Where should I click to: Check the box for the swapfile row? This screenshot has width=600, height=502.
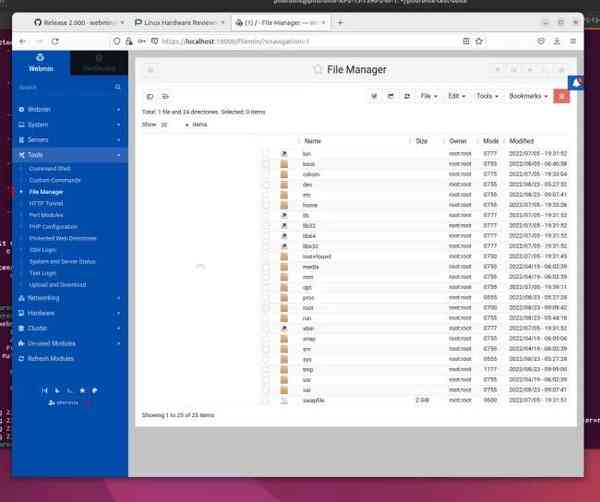[266, 400]
